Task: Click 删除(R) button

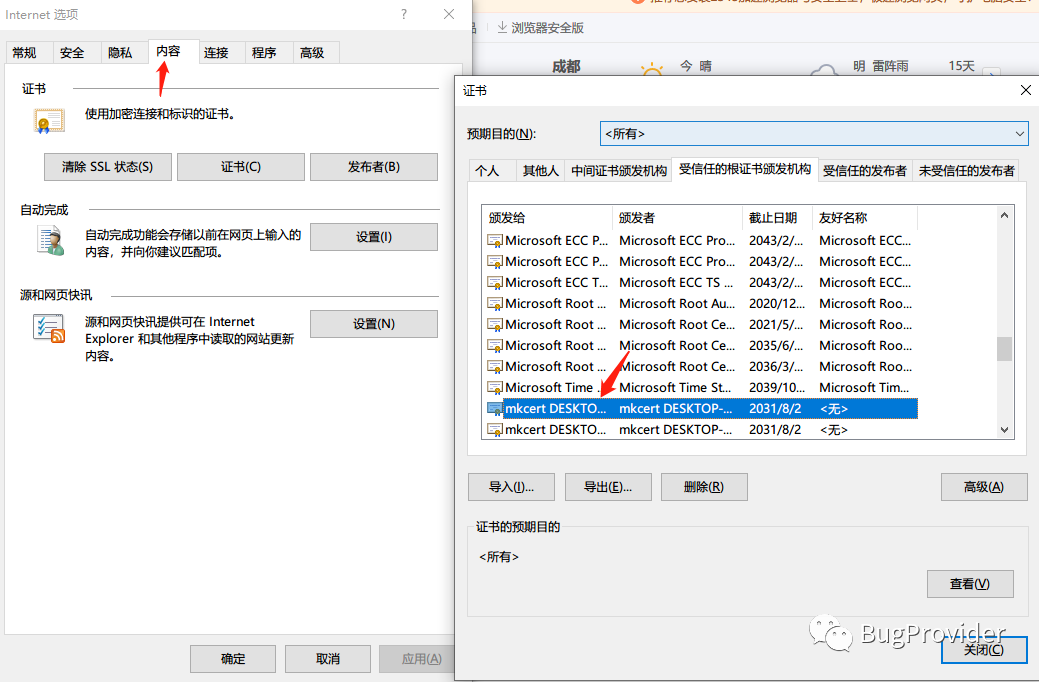Action: [704, 487]
